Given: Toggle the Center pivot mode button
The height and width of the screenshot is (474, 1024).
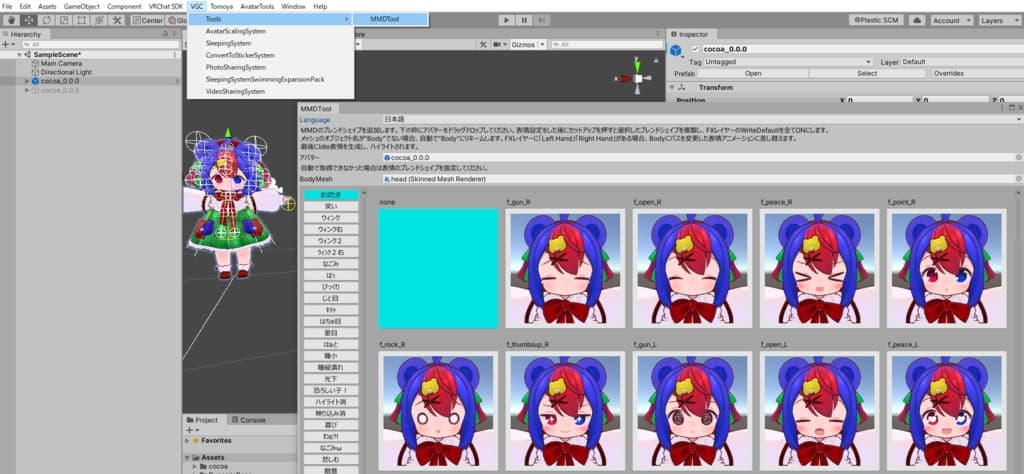Looking at the screenshot, I should click(148, 20).
